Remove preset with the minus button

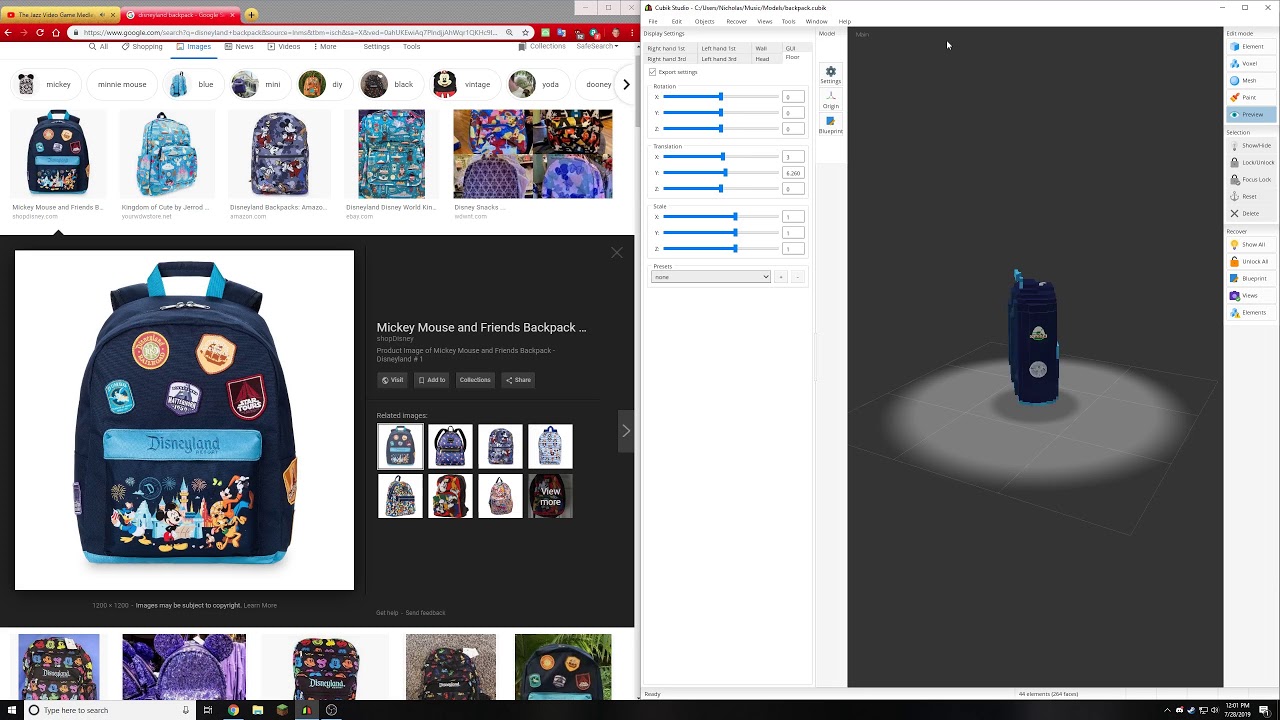tap(797, 277)
